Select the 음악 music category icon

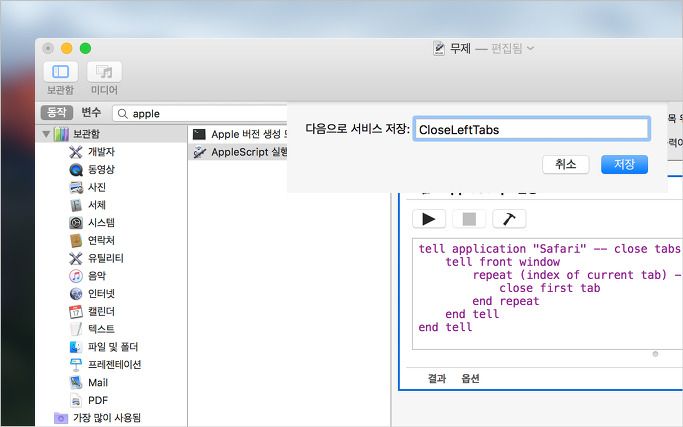pyautogui.click(x=76, y=276)
